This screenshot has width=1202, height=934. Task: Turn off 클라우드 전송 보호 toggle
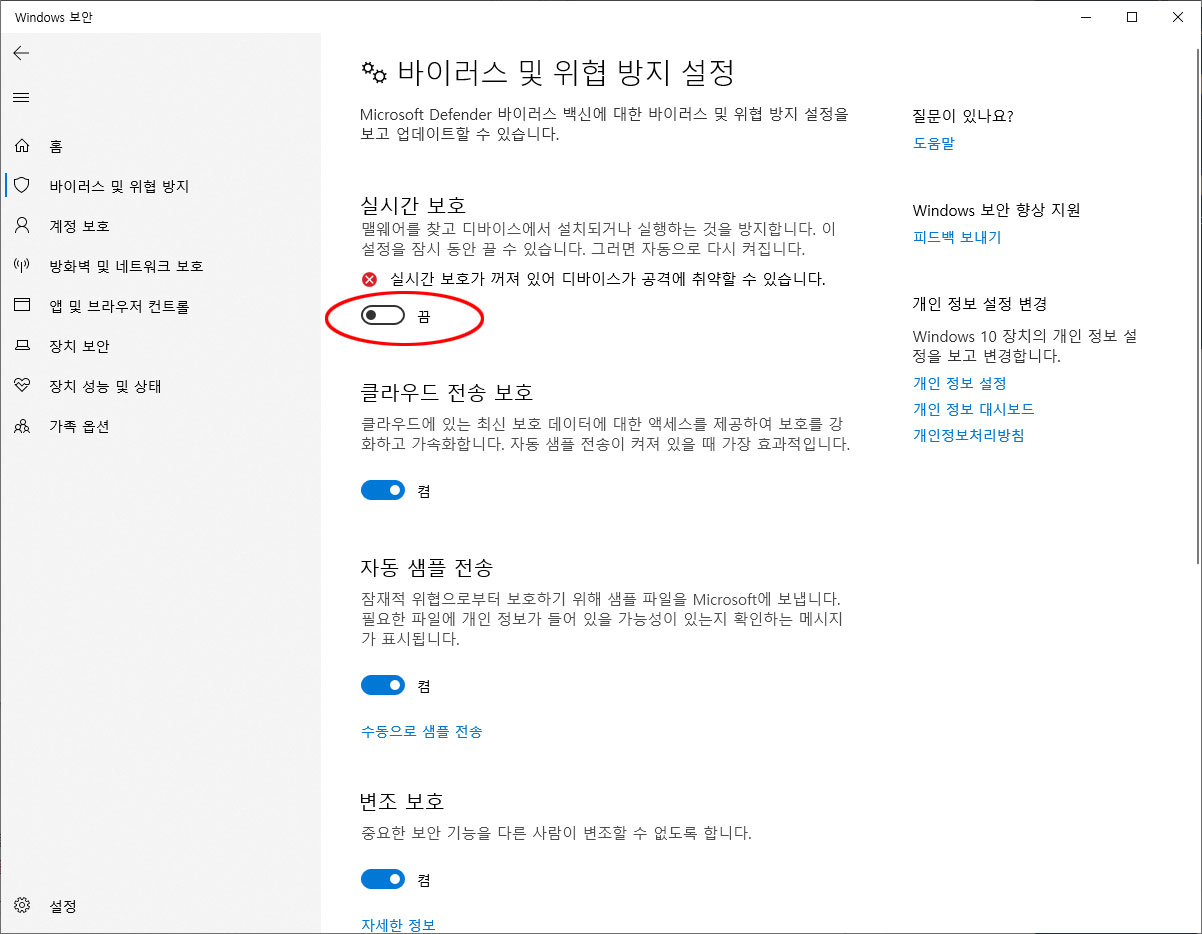[383, 490]
